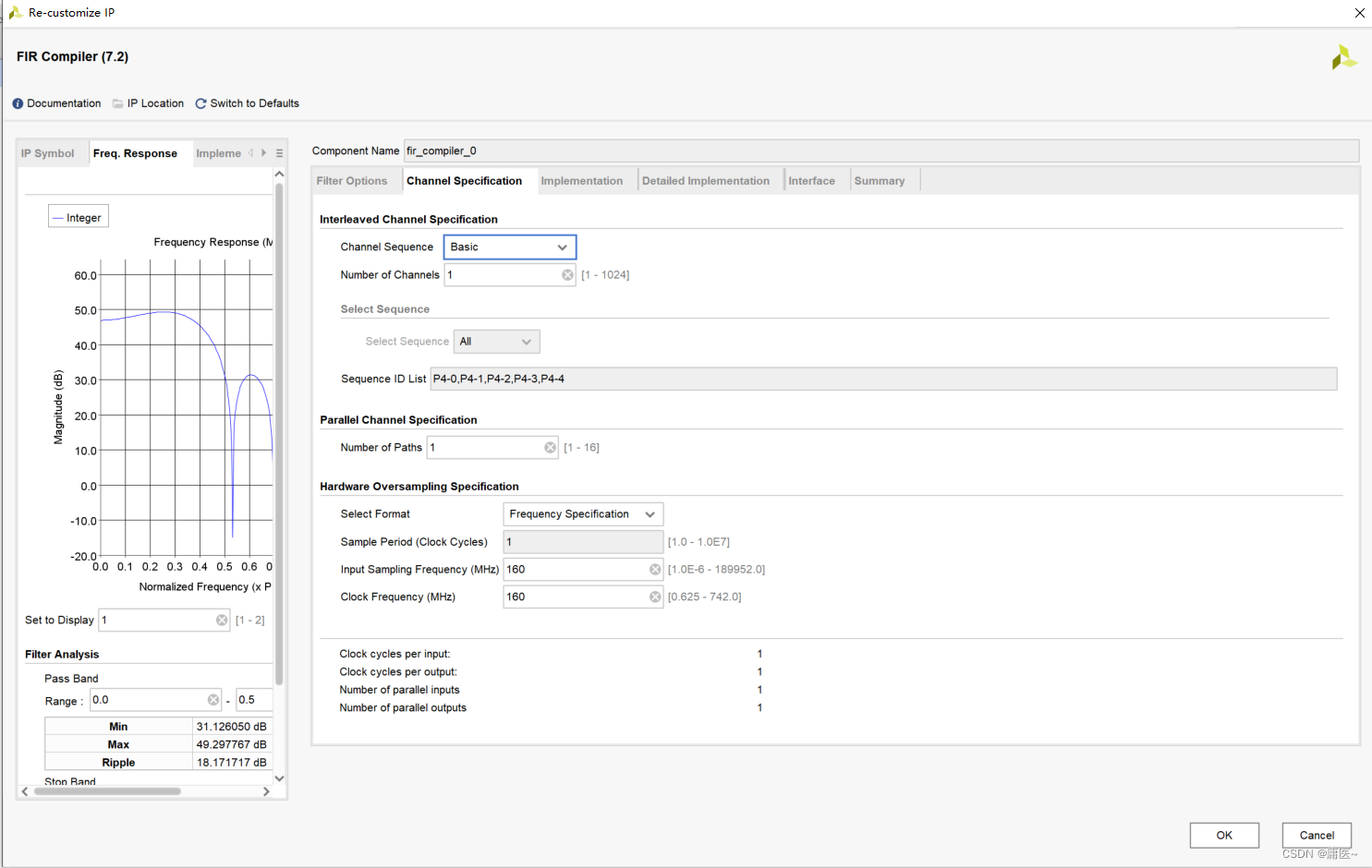Image resolution: width=1372 pixels, height=868 pixels.
Task: Click the left panel scroll down arrow
Action: [x=279, y=778]
